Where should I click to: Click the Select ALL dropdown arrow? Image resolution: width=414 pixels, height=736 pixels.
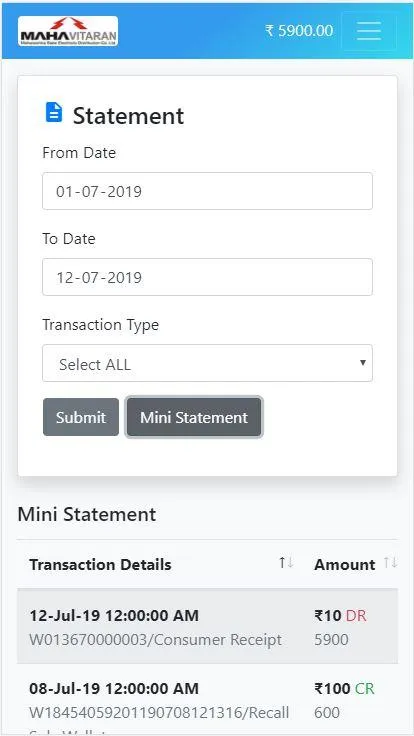(x=362, y=362)
